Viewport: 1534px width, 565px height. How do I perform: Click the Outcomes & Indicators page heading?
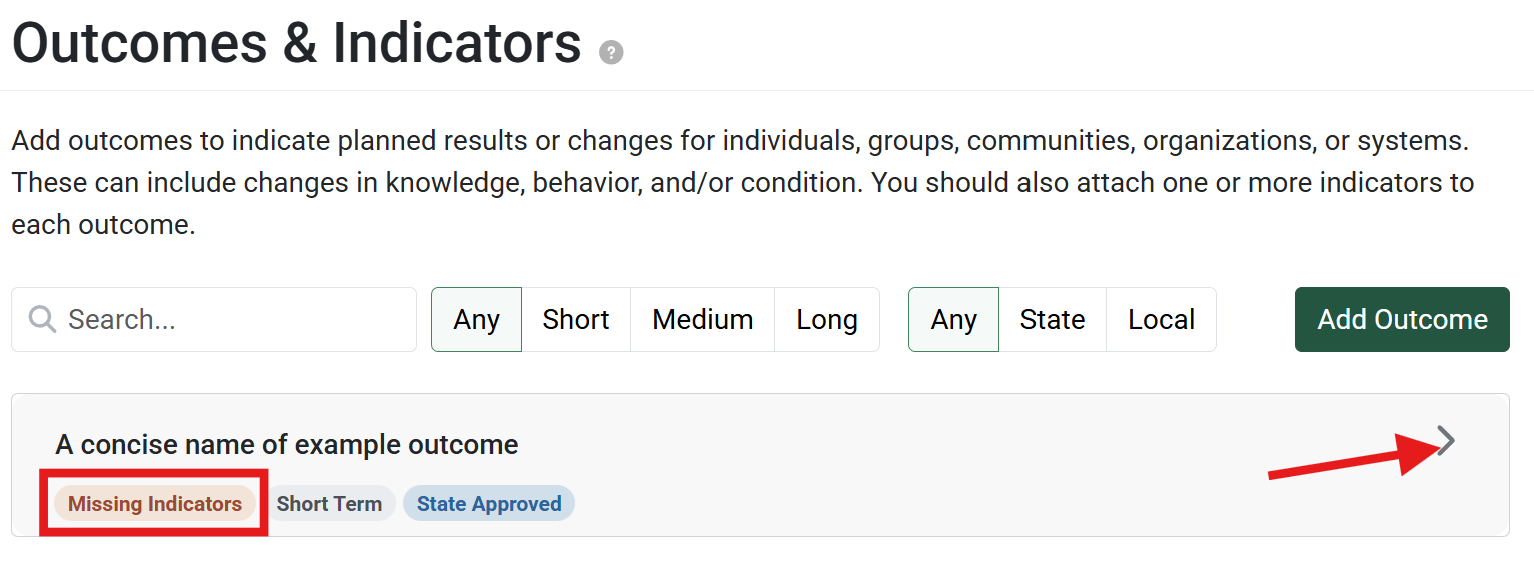pyautogui.click(x=296, y=42)
